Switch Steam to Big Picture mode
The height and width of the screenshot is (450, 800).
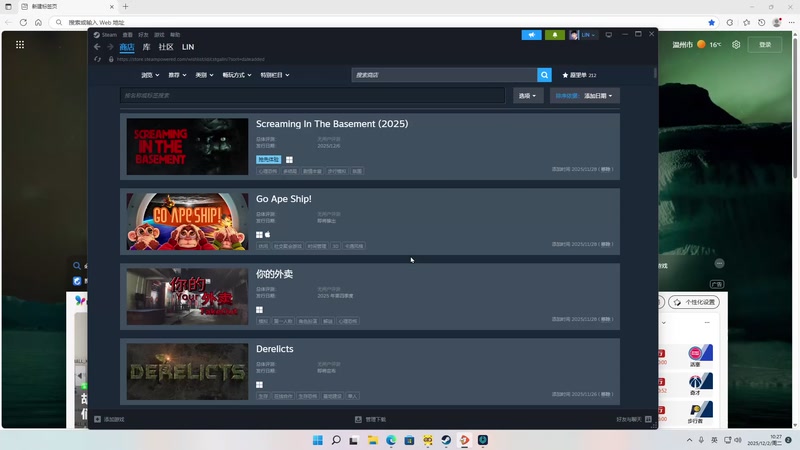(609, 35)
